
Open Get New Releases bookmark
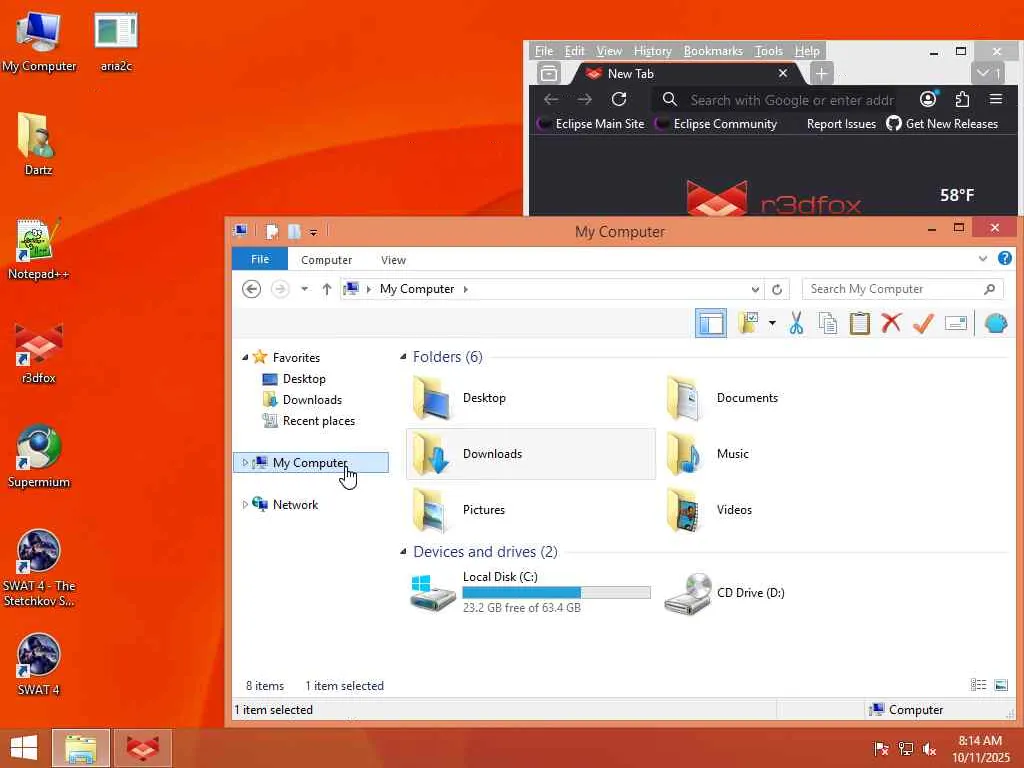[942, 123]
